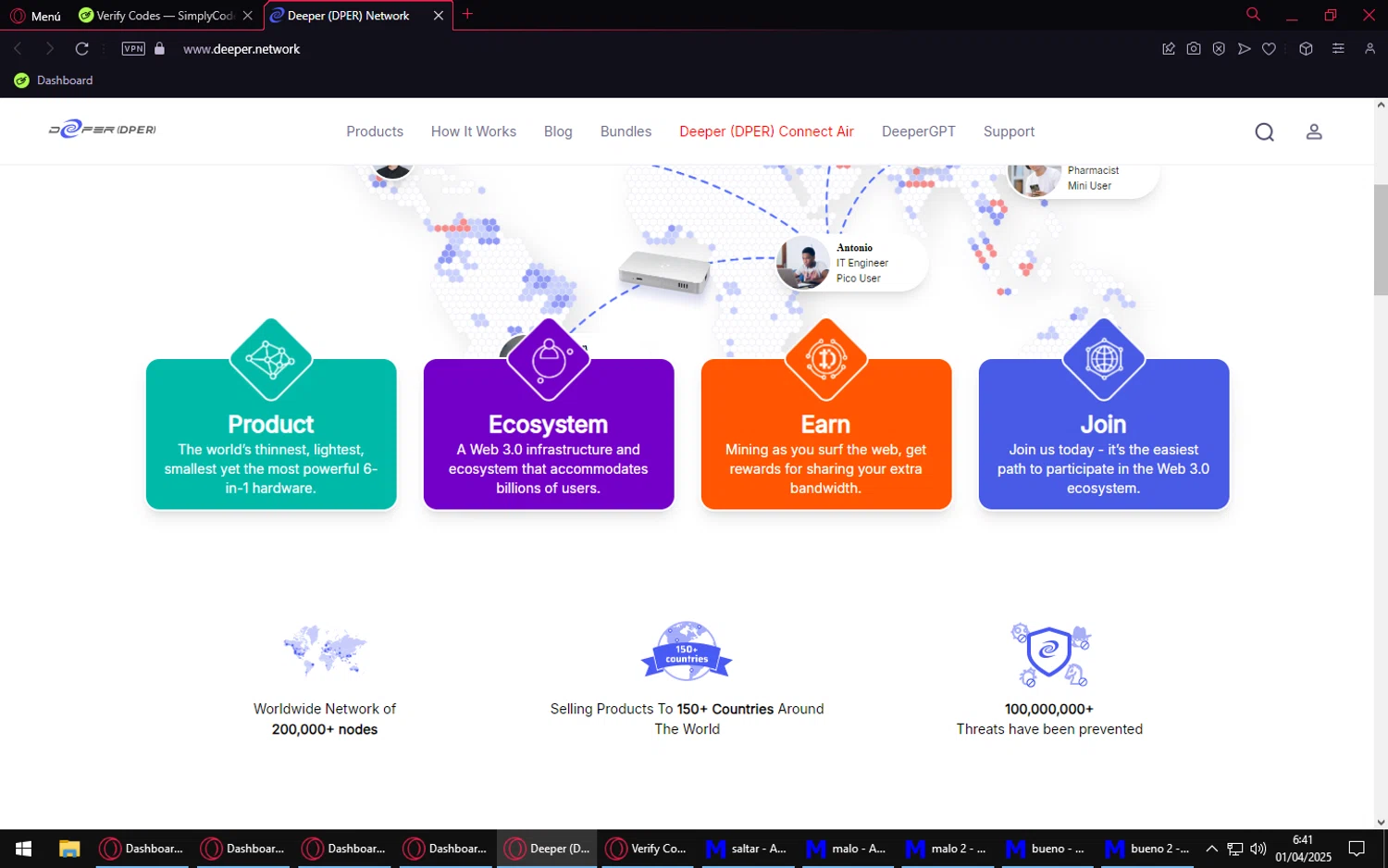The height and width of the screenshot is (868, 1388).
Task: Open the purple Ecosystem card
Action: coord(549,434)
